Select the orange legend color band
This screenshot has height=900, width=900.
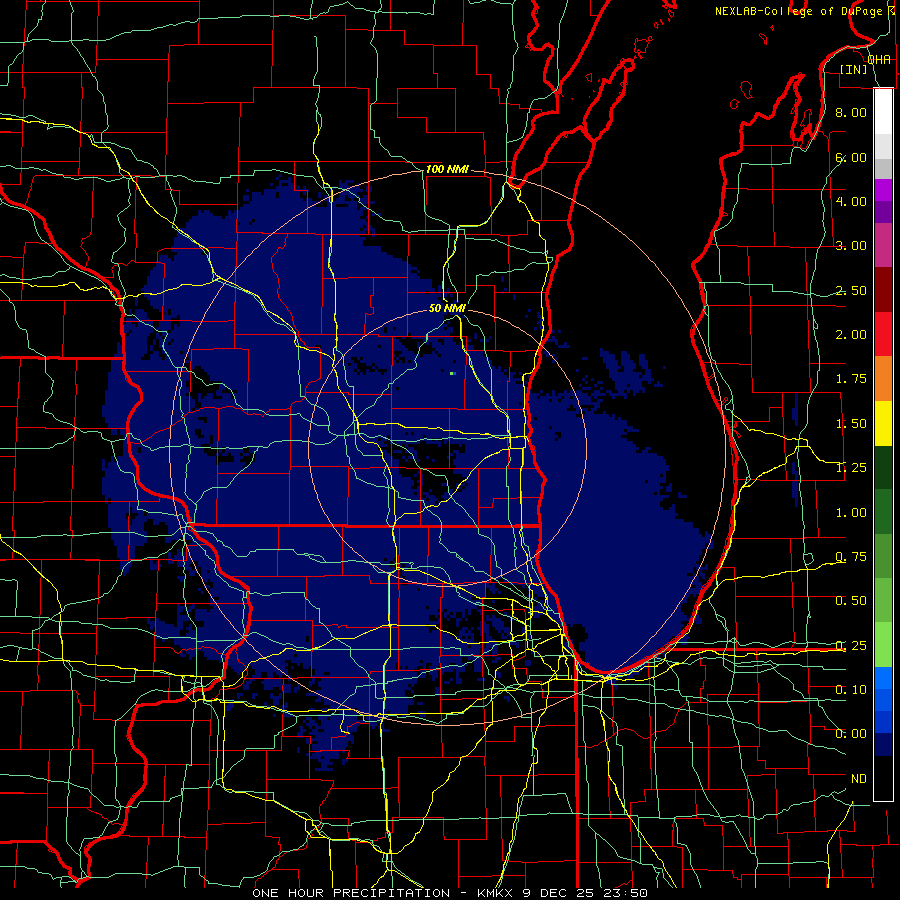tap(883, 379)
